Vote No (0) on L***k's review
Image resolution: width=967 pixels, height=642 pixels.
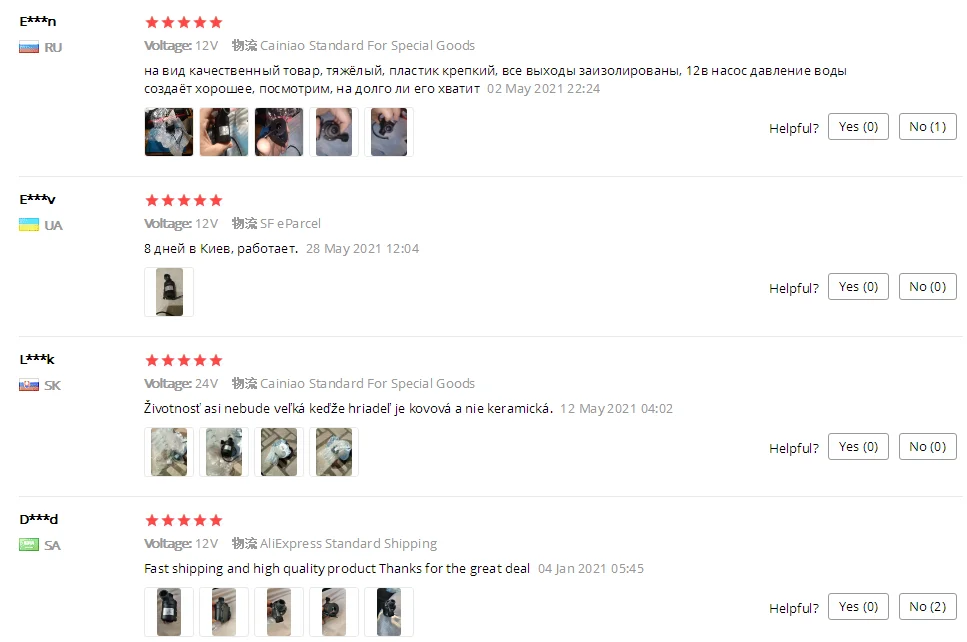click(928, 447)
